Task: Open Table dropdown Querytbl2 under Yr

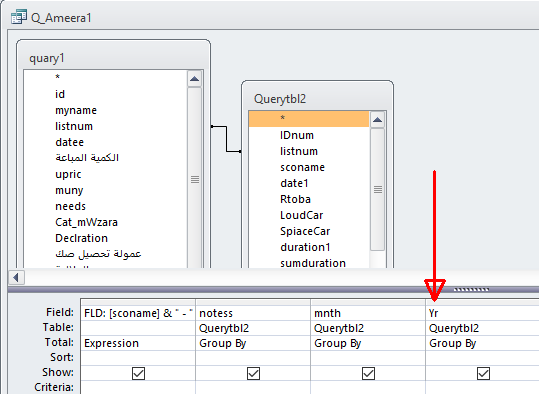Action: pyautogui.click(x=483, y=328)
